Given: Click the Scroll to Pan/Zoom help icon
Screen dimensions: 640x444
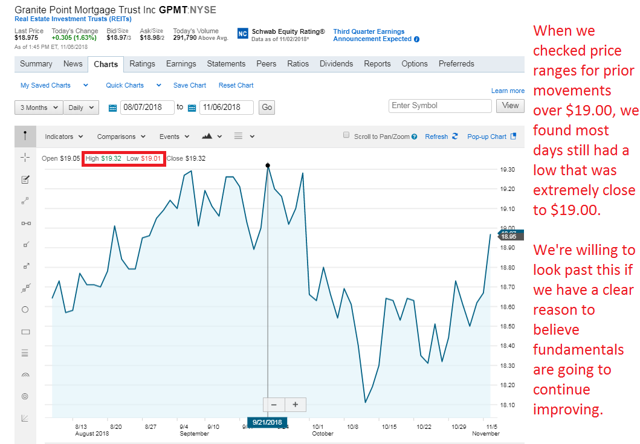Looking at the screenshot, I should [x=414, y=137].
